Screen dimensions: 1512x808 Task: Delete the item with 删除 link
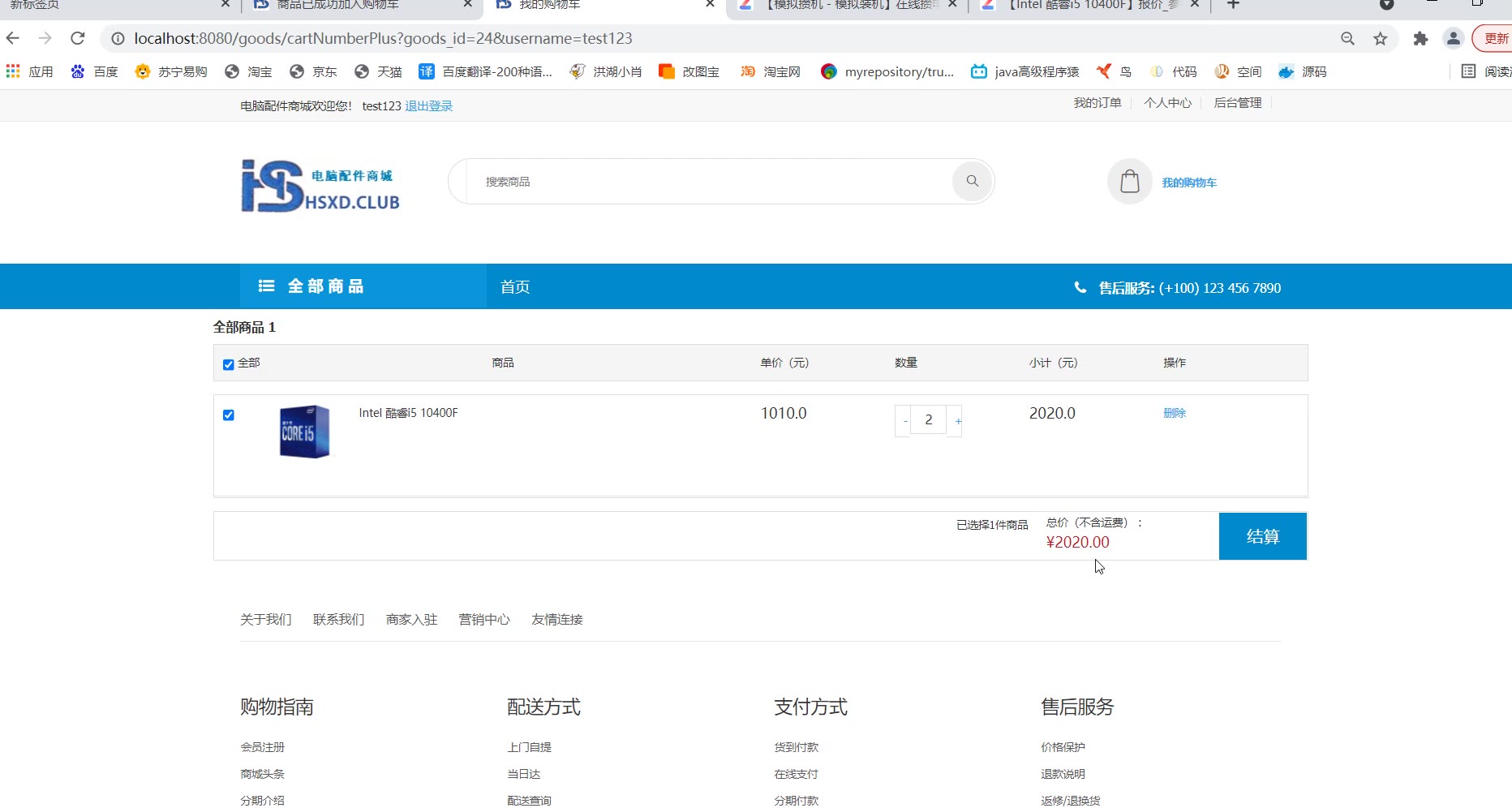click(x=1175, y=413)
